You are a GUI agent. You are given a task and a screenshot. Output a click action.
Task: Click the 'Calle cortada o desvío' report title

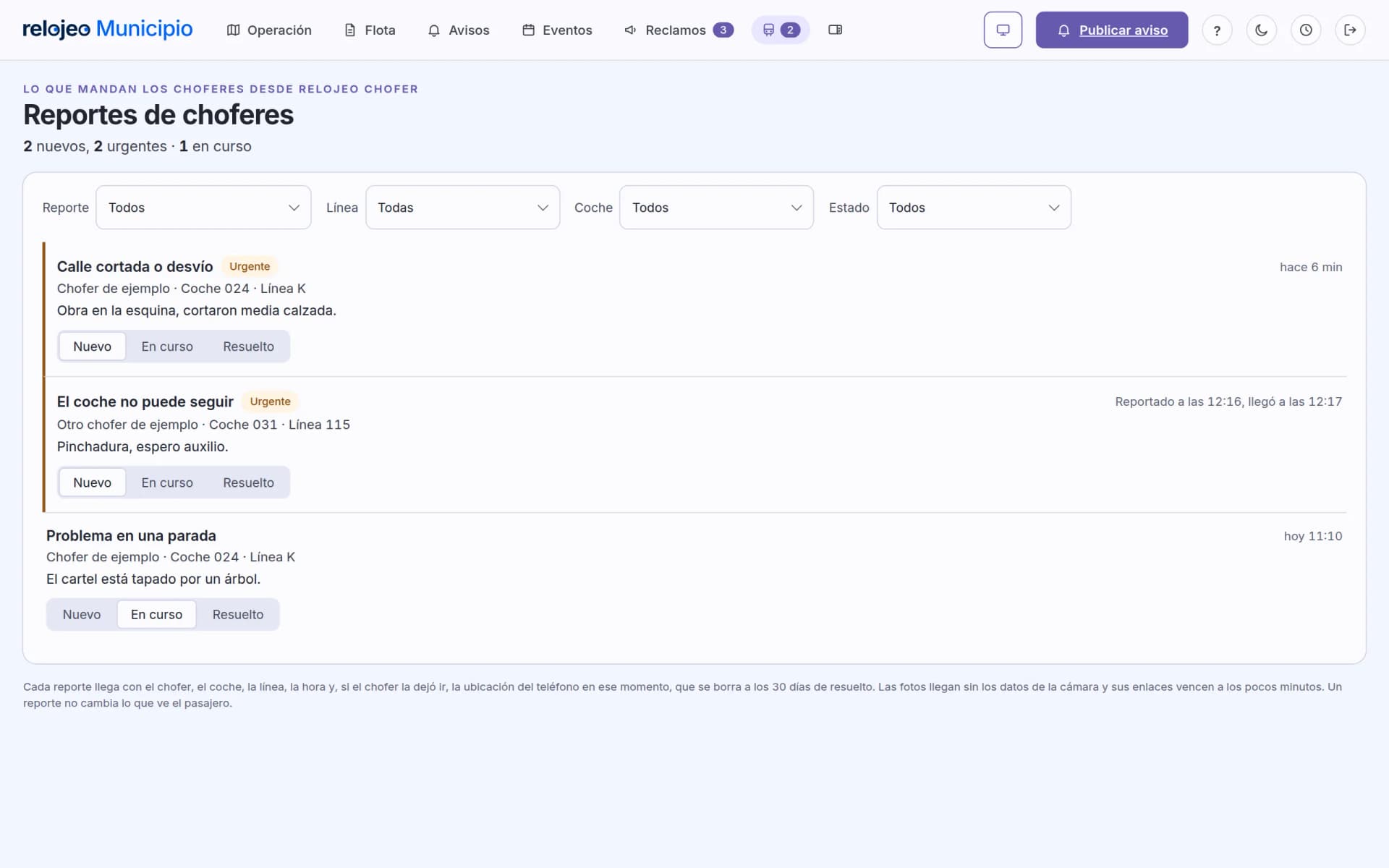click(135, 266)
